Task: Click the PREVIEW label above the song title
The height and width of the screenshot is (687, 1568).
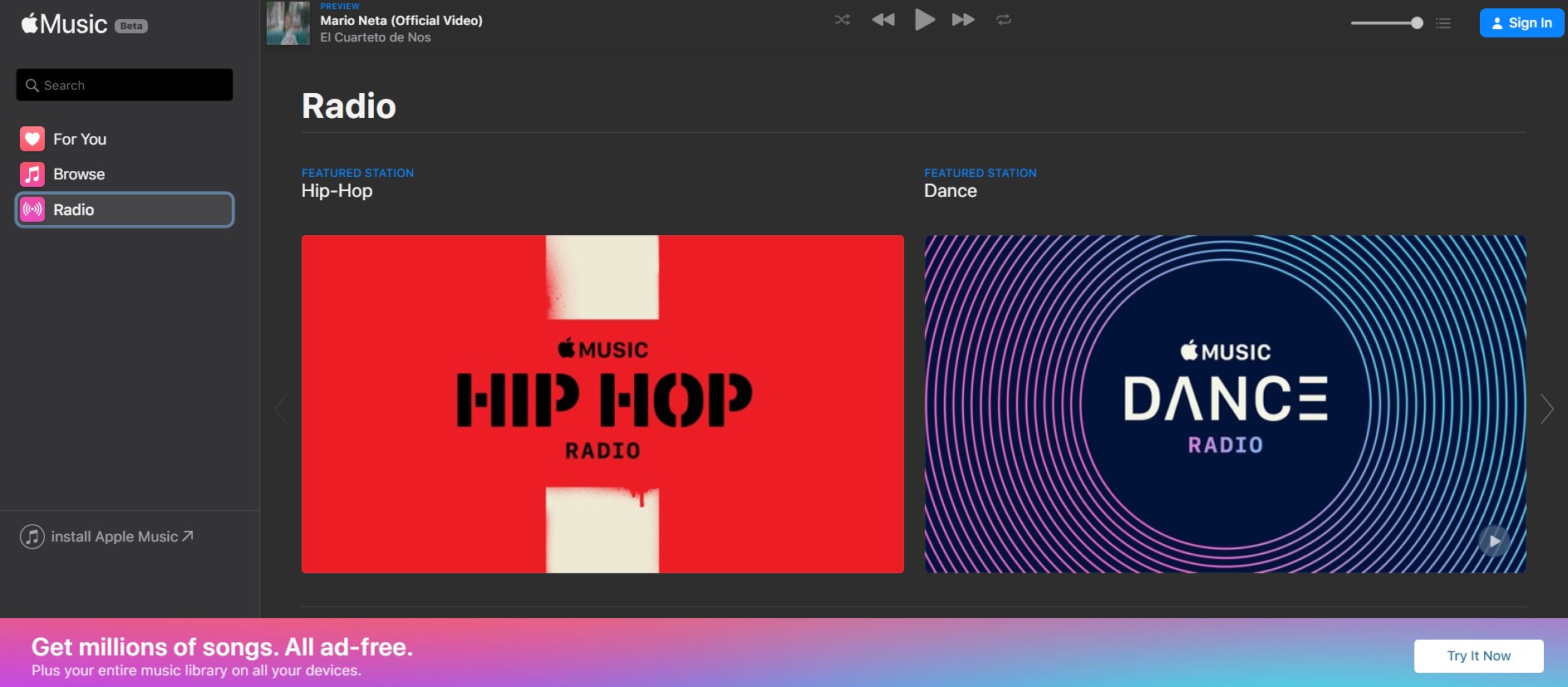Action: (x=340, y=6)
